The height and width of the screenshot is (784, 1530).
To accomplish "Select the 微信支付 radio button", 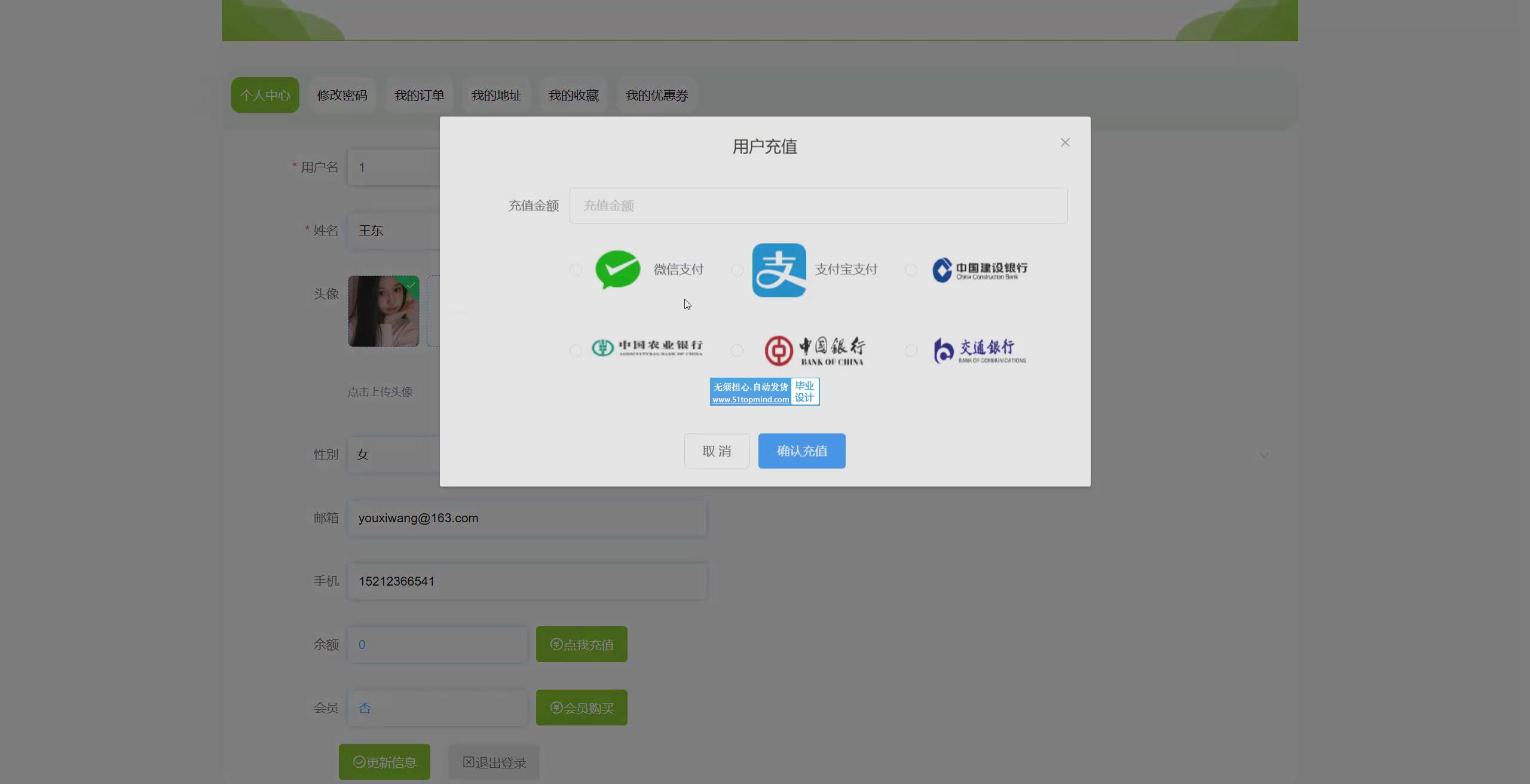I will (576, 270).
